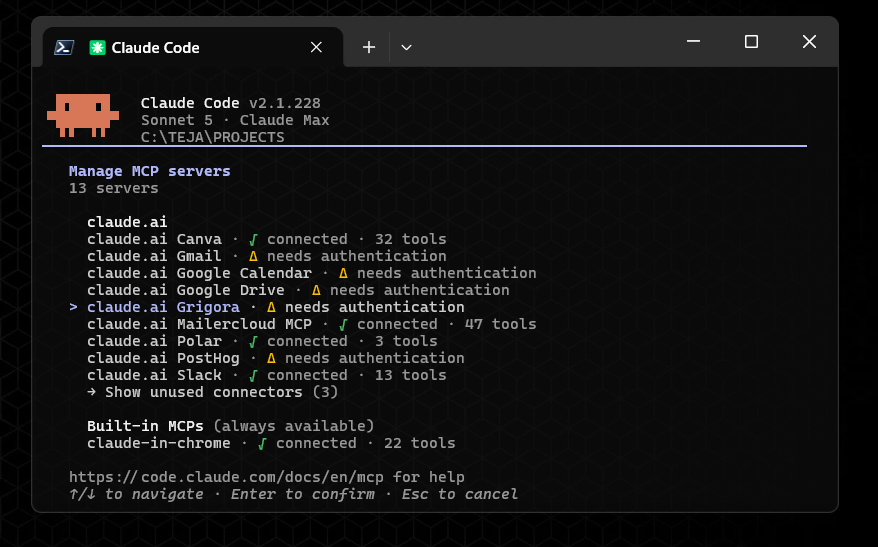Select the claude.ai Google Drive server row
The image size is (878, 547).
(298, 290)
